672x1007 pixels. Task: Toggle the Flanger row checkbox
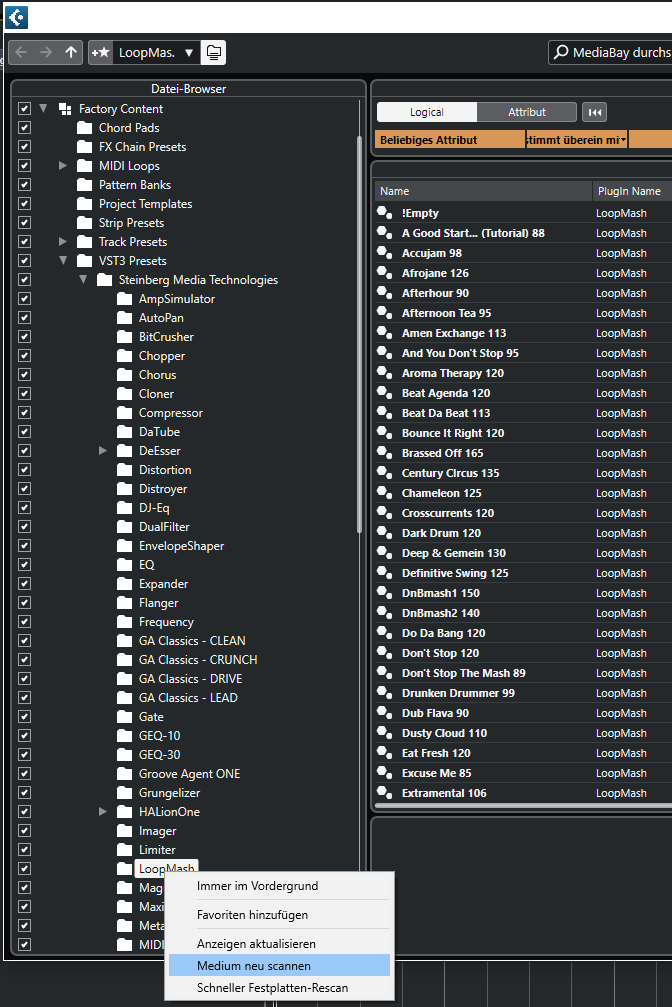coord(24,602)
